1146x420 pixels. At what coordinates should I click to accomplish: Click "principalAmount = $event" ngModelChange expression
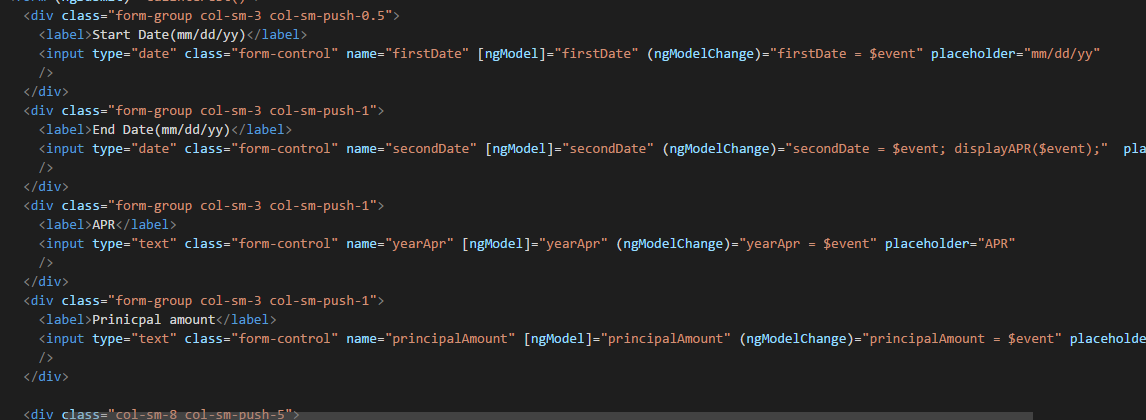tap(961, 338)
